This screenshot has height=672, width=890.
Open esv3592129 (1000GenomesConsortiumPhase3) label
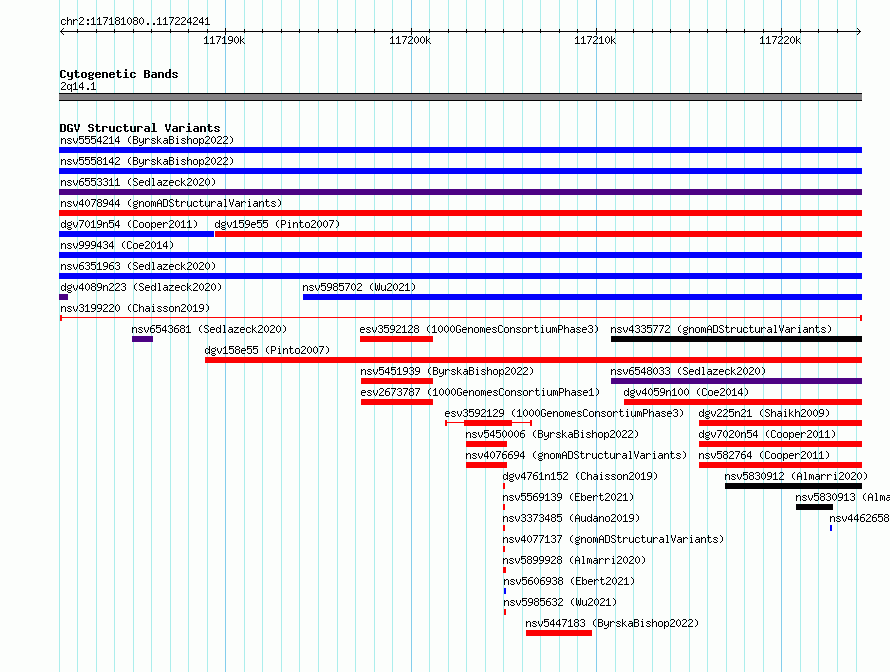(x=564, y=413)
